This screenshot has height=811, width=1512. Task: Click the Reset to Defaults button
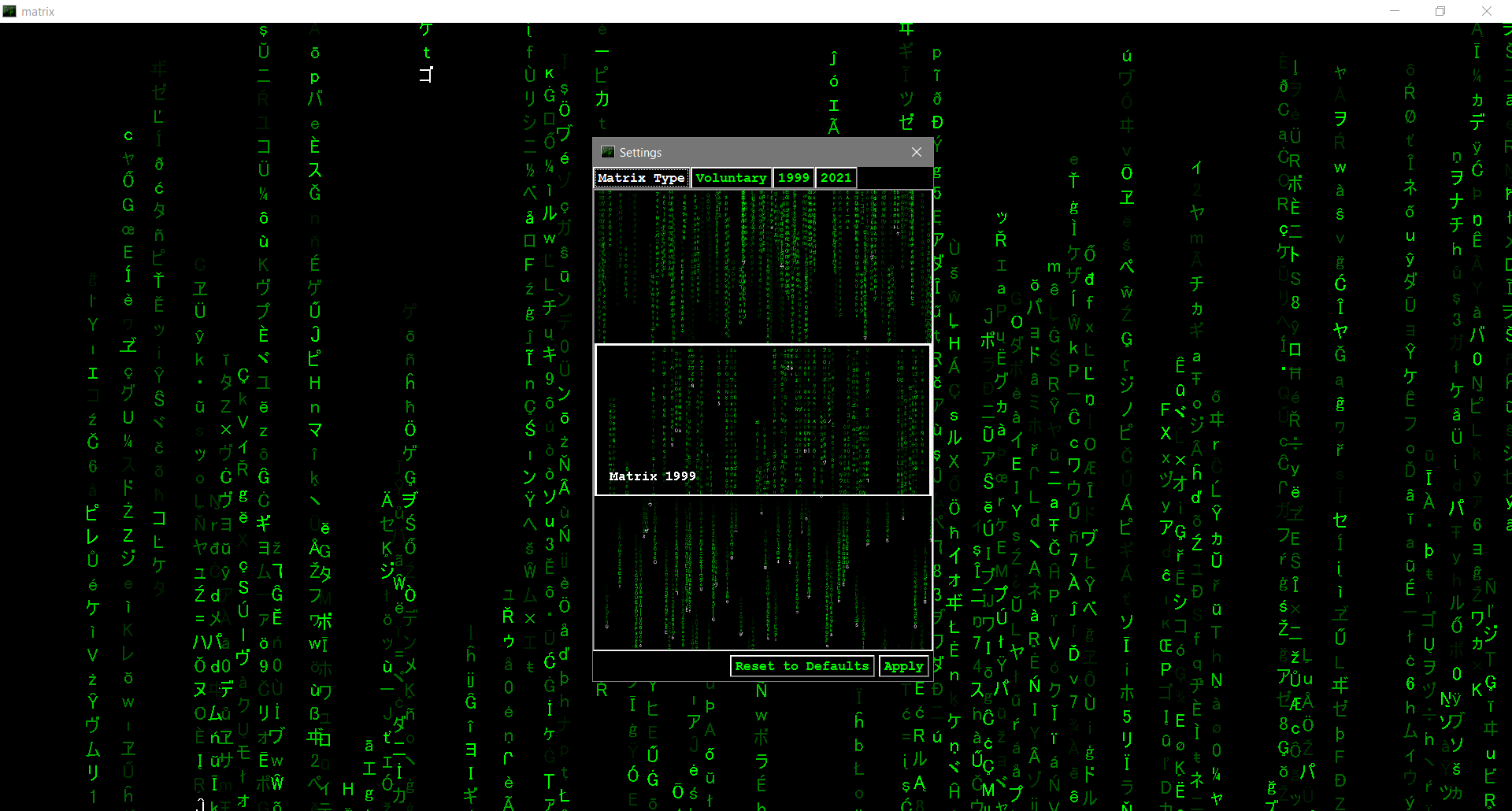pos(802,666)
